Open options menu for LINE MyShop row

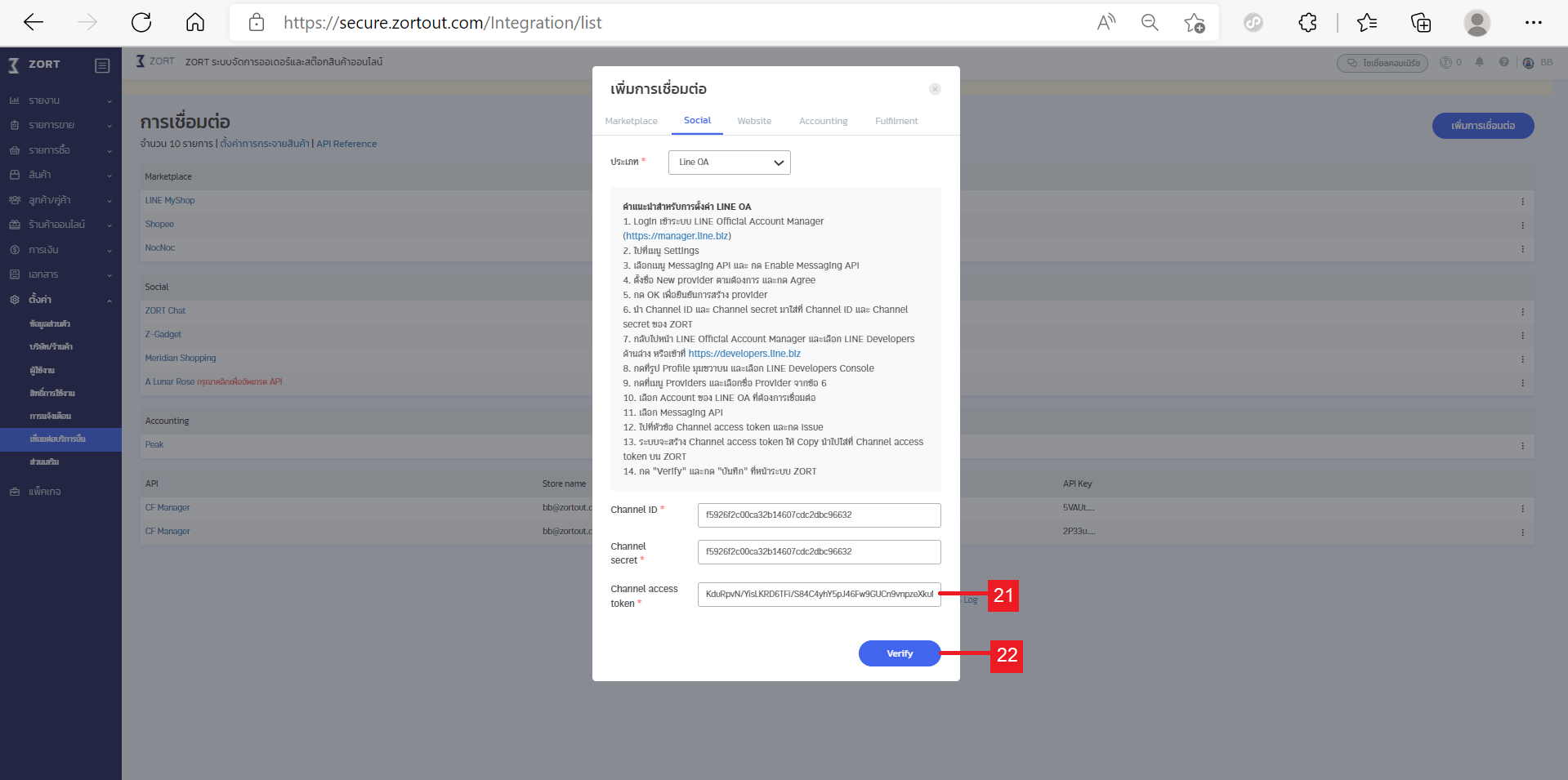(1522, 201)
